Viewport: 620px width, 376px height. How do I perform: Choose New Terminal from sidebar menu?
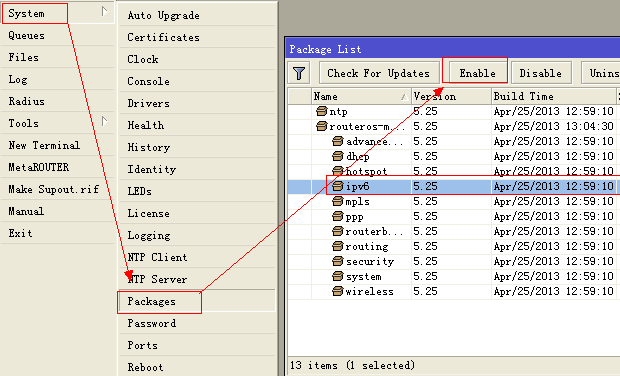coord(44,145)
